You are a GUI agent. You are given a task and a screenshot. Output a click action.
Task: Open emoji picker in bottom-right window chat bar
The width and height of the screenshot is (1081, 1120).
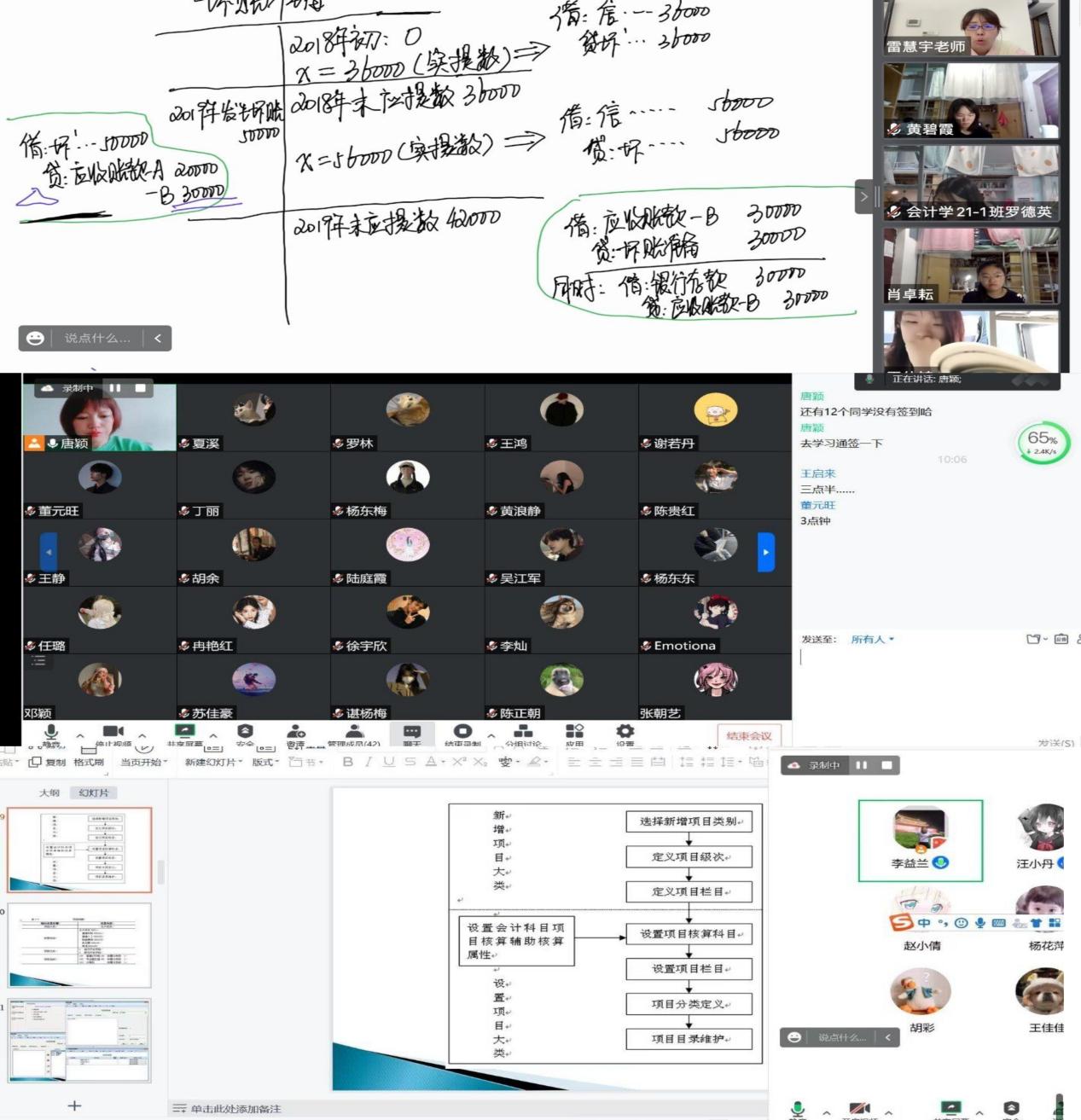794,1037
